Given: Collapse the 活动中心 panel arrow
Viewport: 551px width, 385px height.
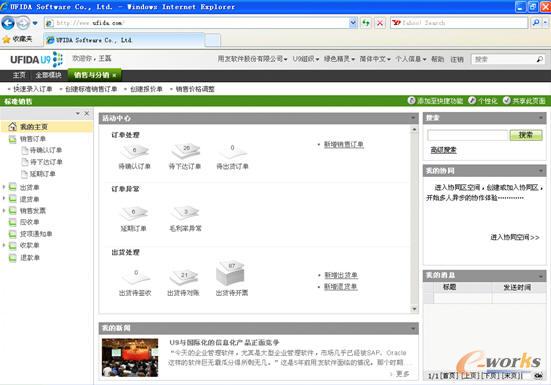Looking at the screenshot, I should (x=413, y=118).
